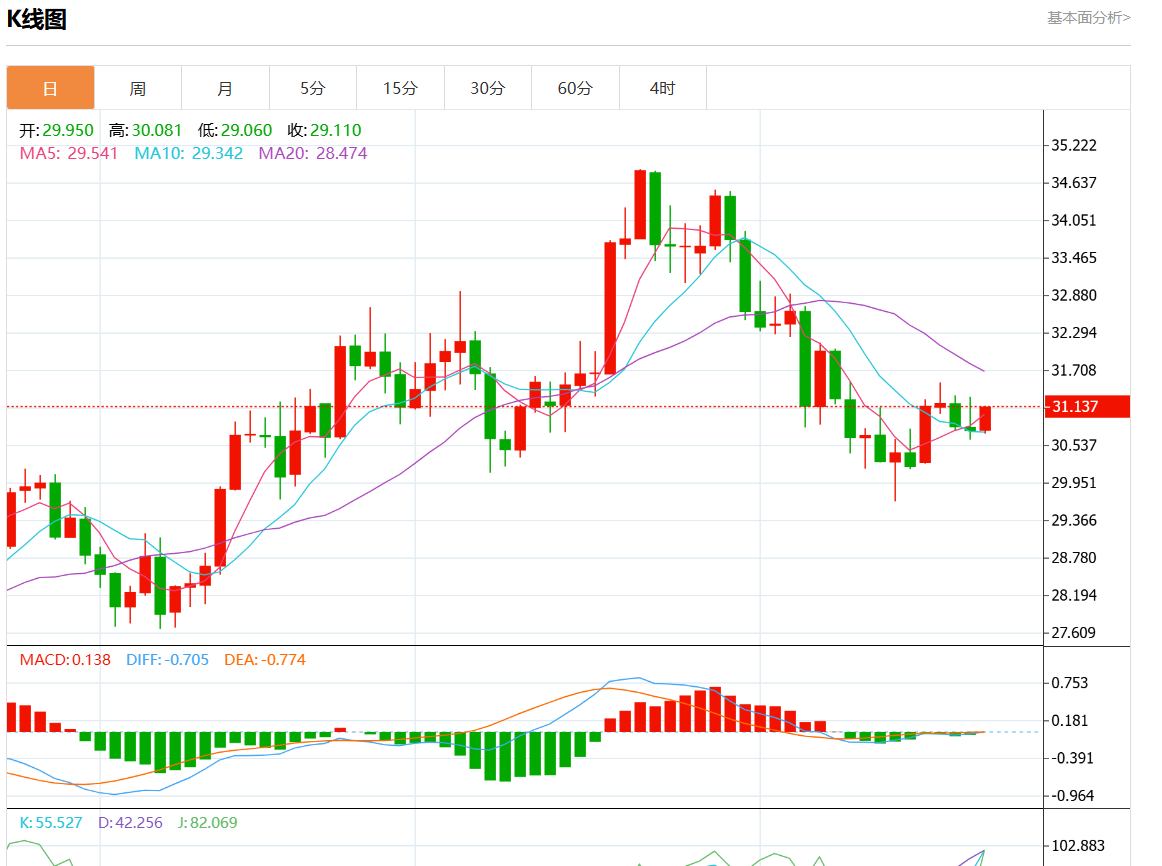Click the DEA -0.774 label

click(265, 660)
